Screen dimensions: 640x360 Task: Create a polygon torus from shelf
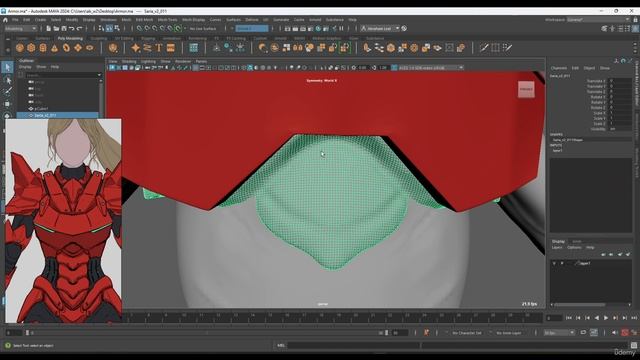coord(66,48)
